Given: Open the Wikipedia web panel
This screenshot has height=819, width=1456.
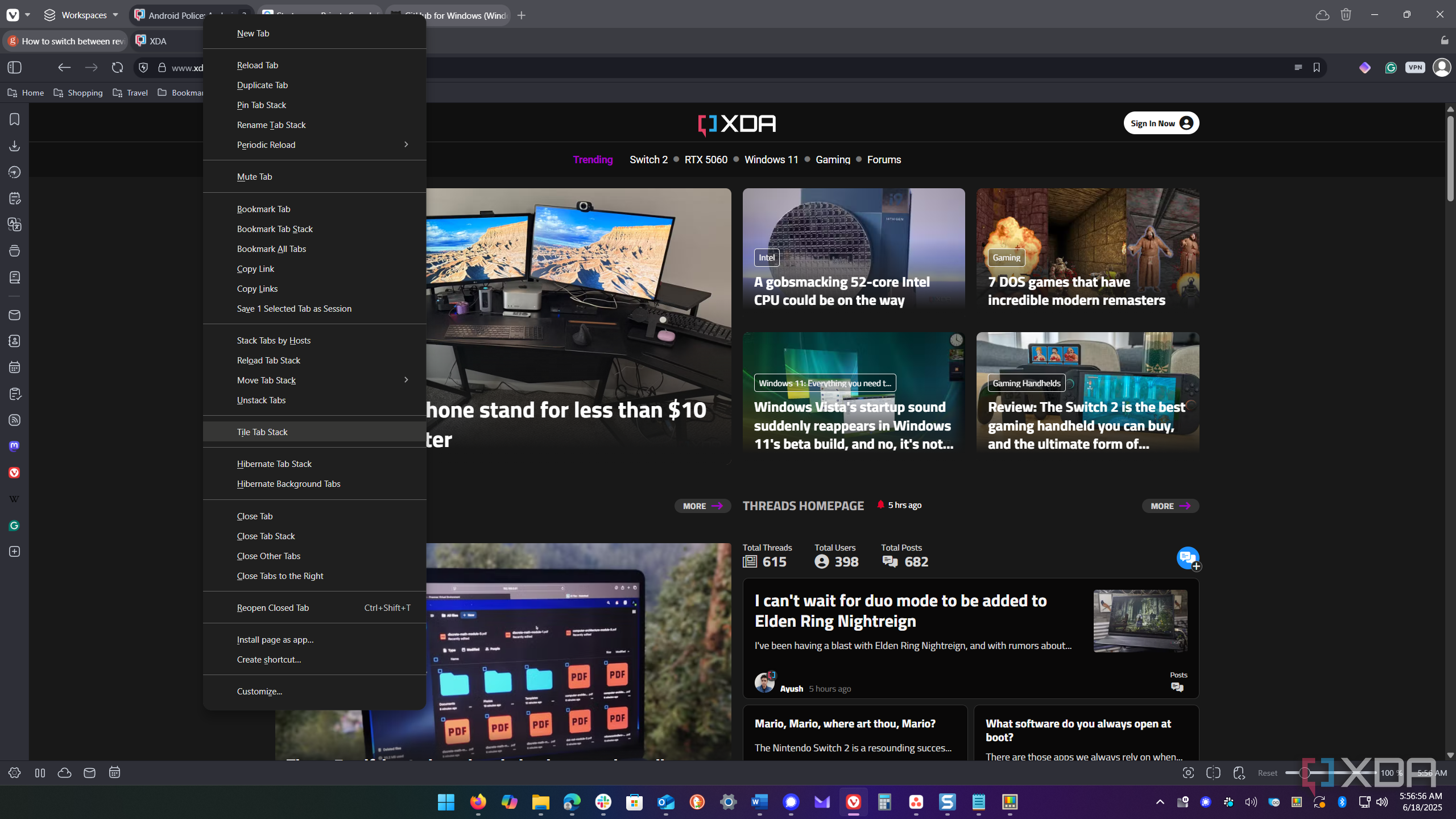Looking at the screenshot, I should coord(14,499).
